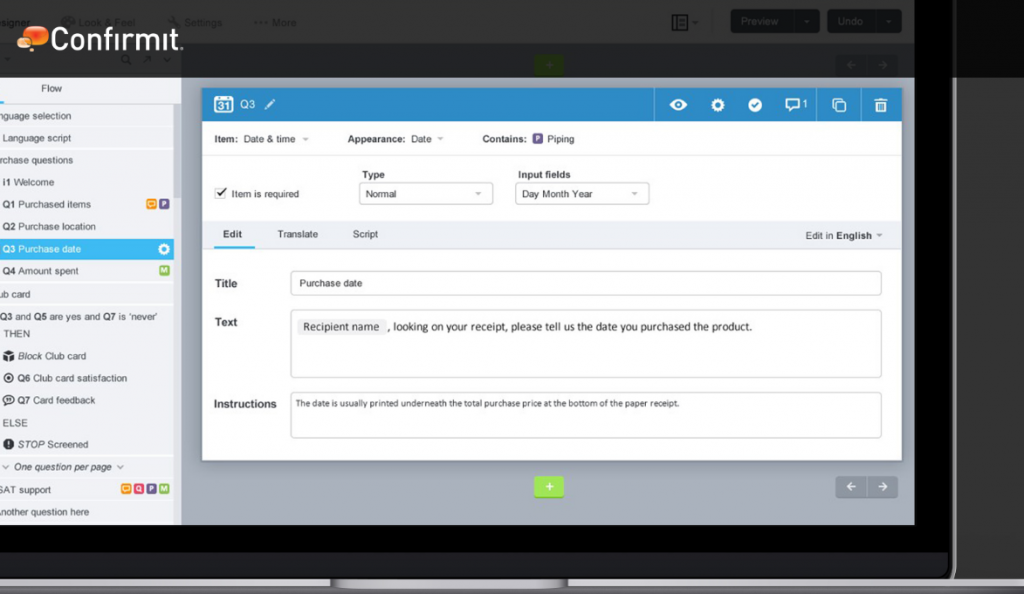Click the Piping badge next to Contains
Image resolution: width=1024 pixels, height=594 pixels.
(x=537, y=140)
